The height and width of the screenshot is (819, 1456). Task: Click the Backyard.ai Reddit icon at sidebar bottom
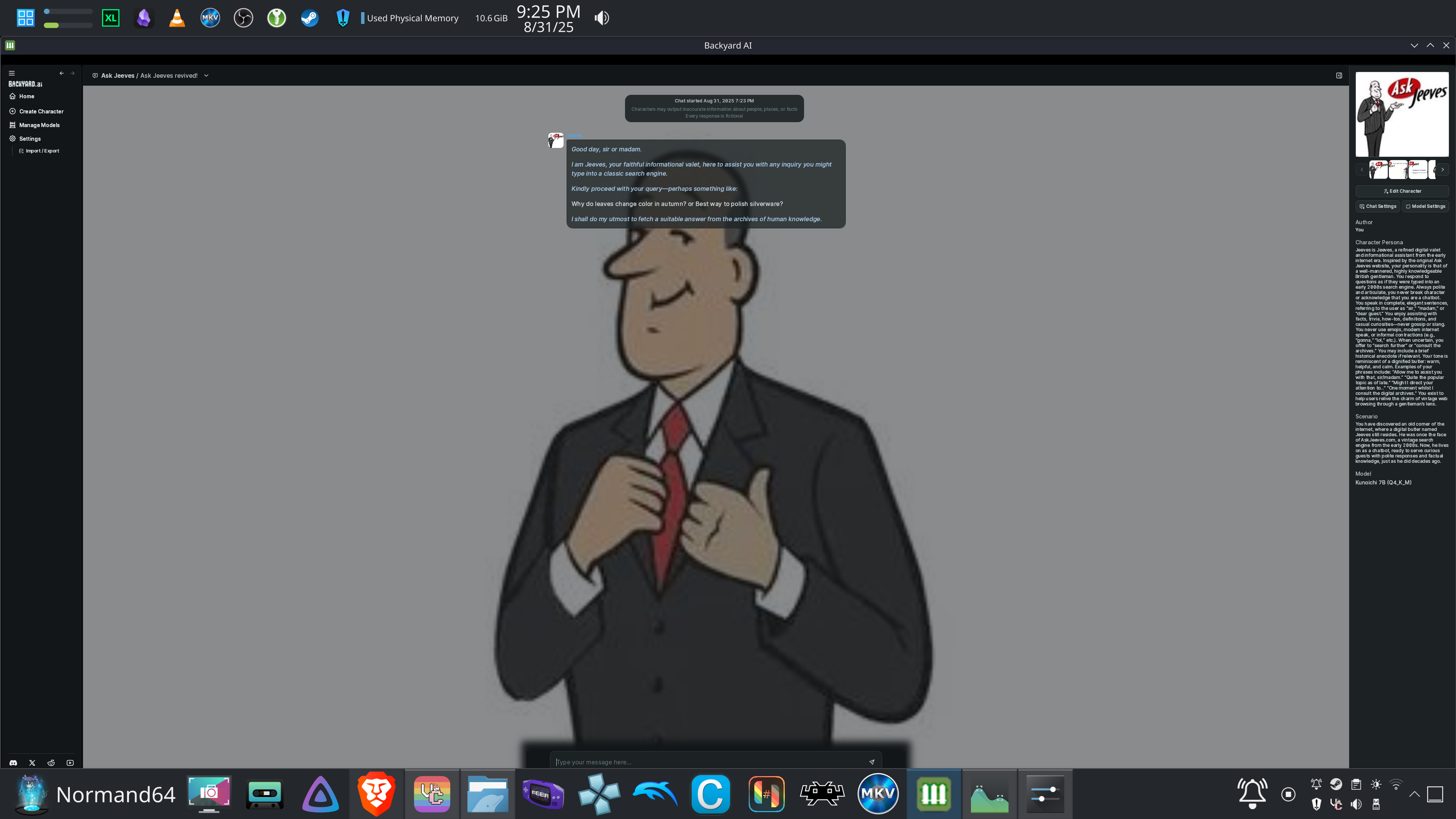tap(51, 762)
